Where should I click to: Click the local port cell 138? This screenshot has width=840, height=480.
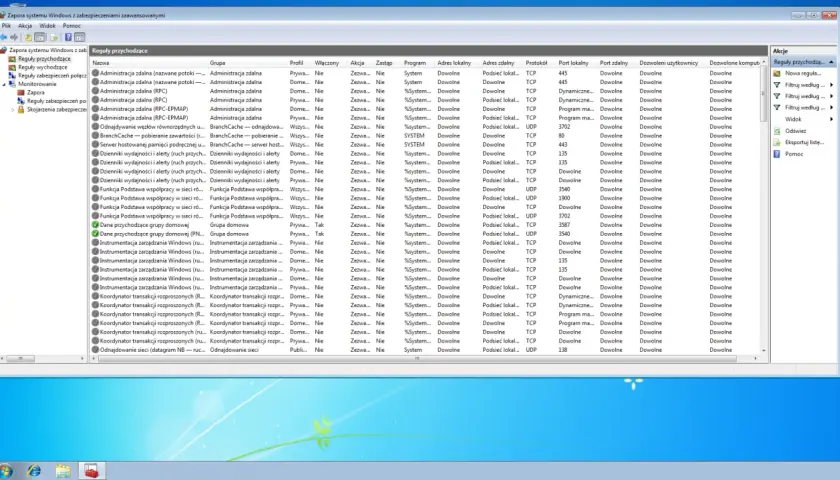point(562,349)
